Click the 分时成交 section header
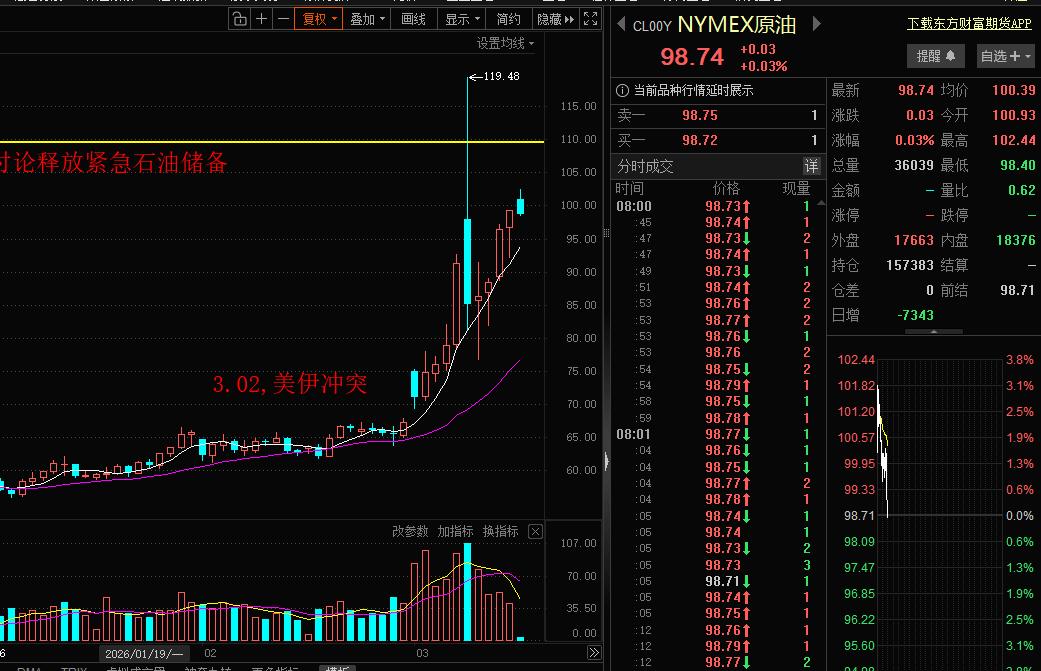This screenshot has width=1041, height=671. [x=645, y=166]
